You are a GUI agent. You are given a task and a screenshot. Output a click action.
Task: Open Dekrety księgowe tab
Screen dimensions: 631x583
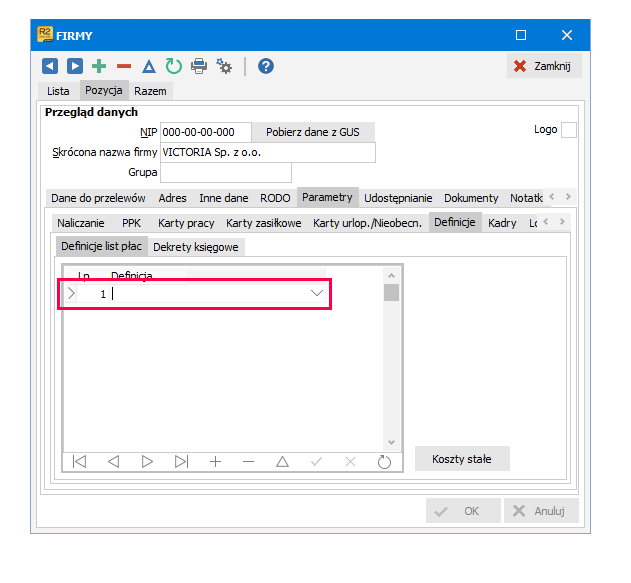[x=196, y=247]
